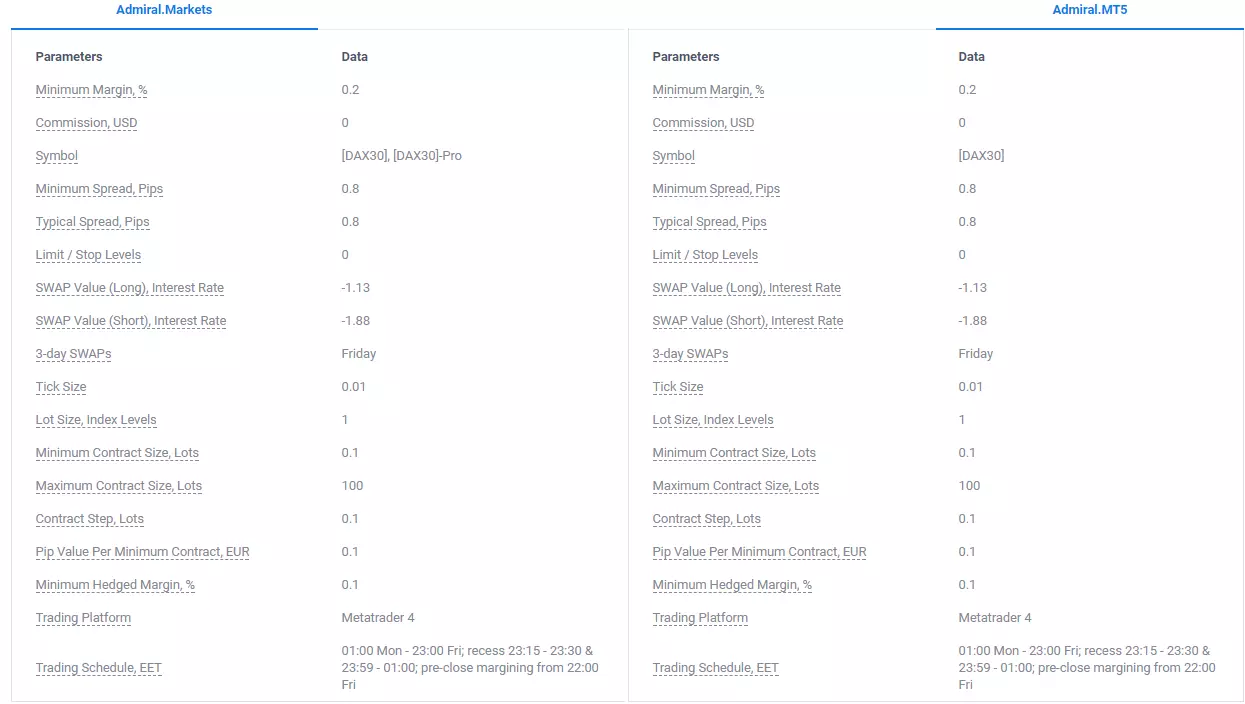The image size is (1245, 704).
Task: Click Minimum Margin, % in the left table
Action: [91, 90]
